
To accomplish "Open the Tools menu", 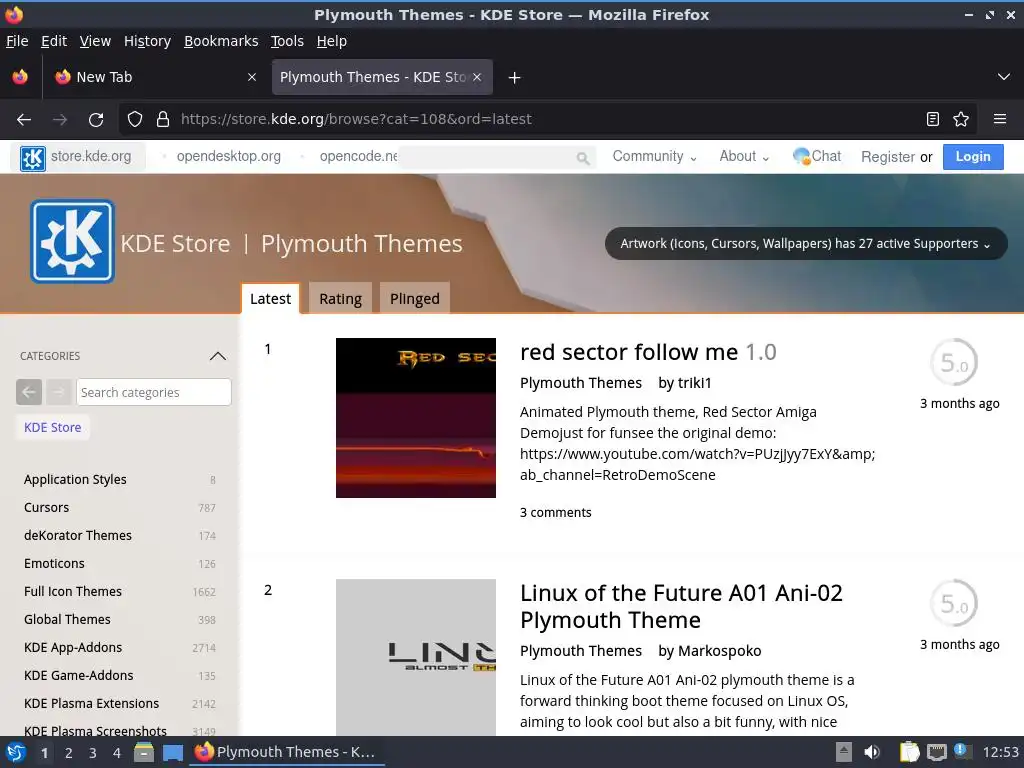I will coord(287,41).
